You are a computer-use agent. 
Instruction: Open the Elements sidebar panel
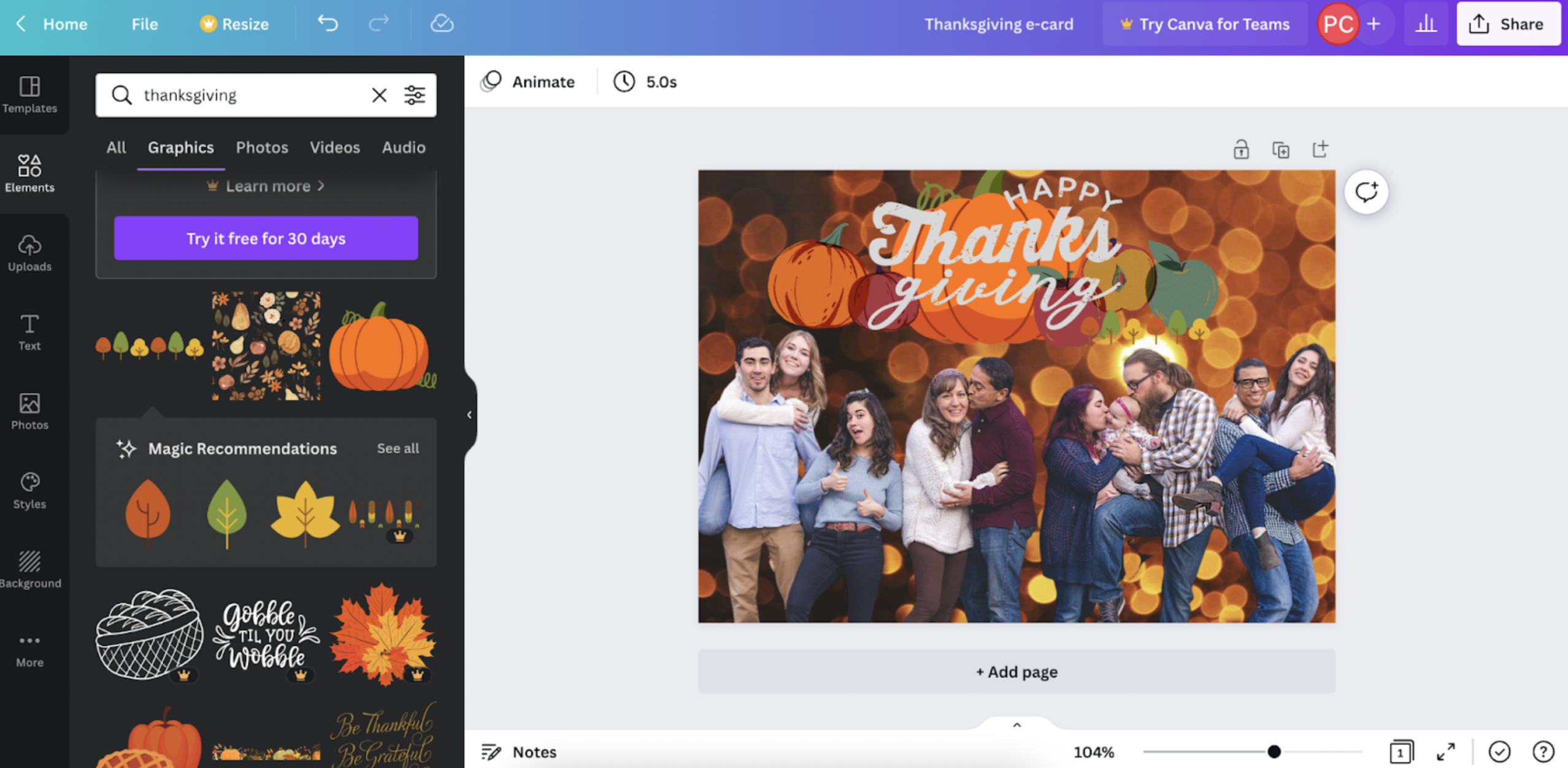(29, 174)
